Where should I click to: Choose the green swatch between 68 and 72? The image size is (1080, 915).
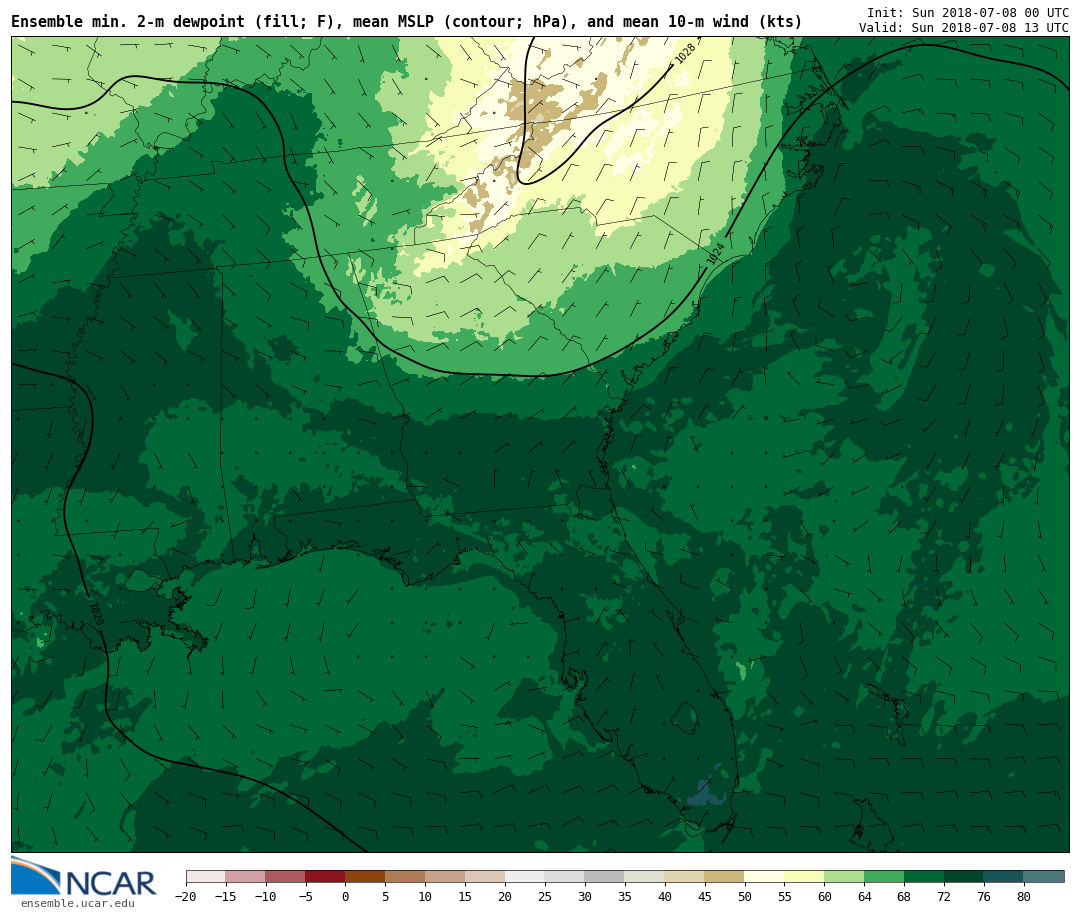coord(924,876)
